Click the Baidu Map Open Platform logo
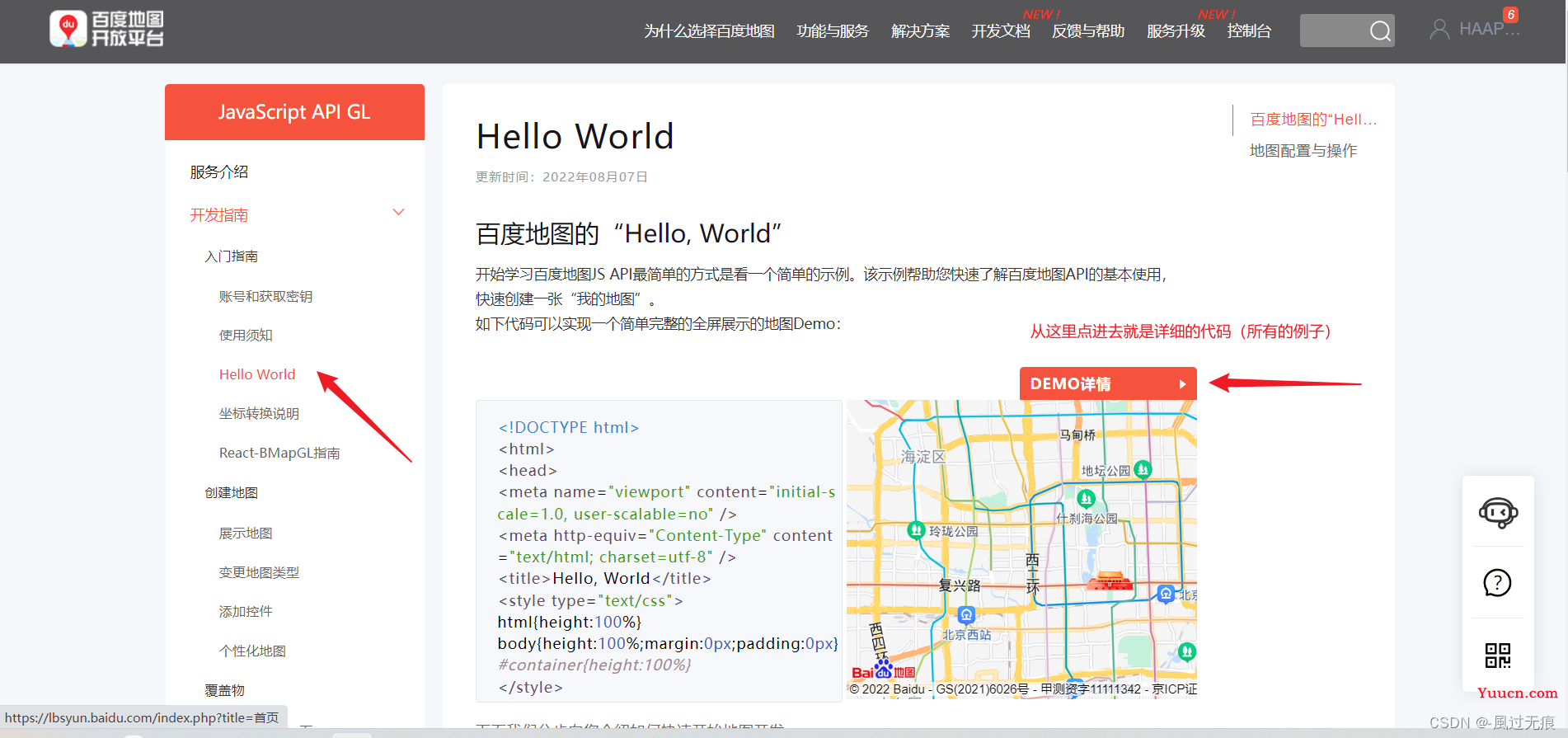Image resolution: width=1568 pixels, height=738 pixels. pyautogui.click(x=106, y=29)
